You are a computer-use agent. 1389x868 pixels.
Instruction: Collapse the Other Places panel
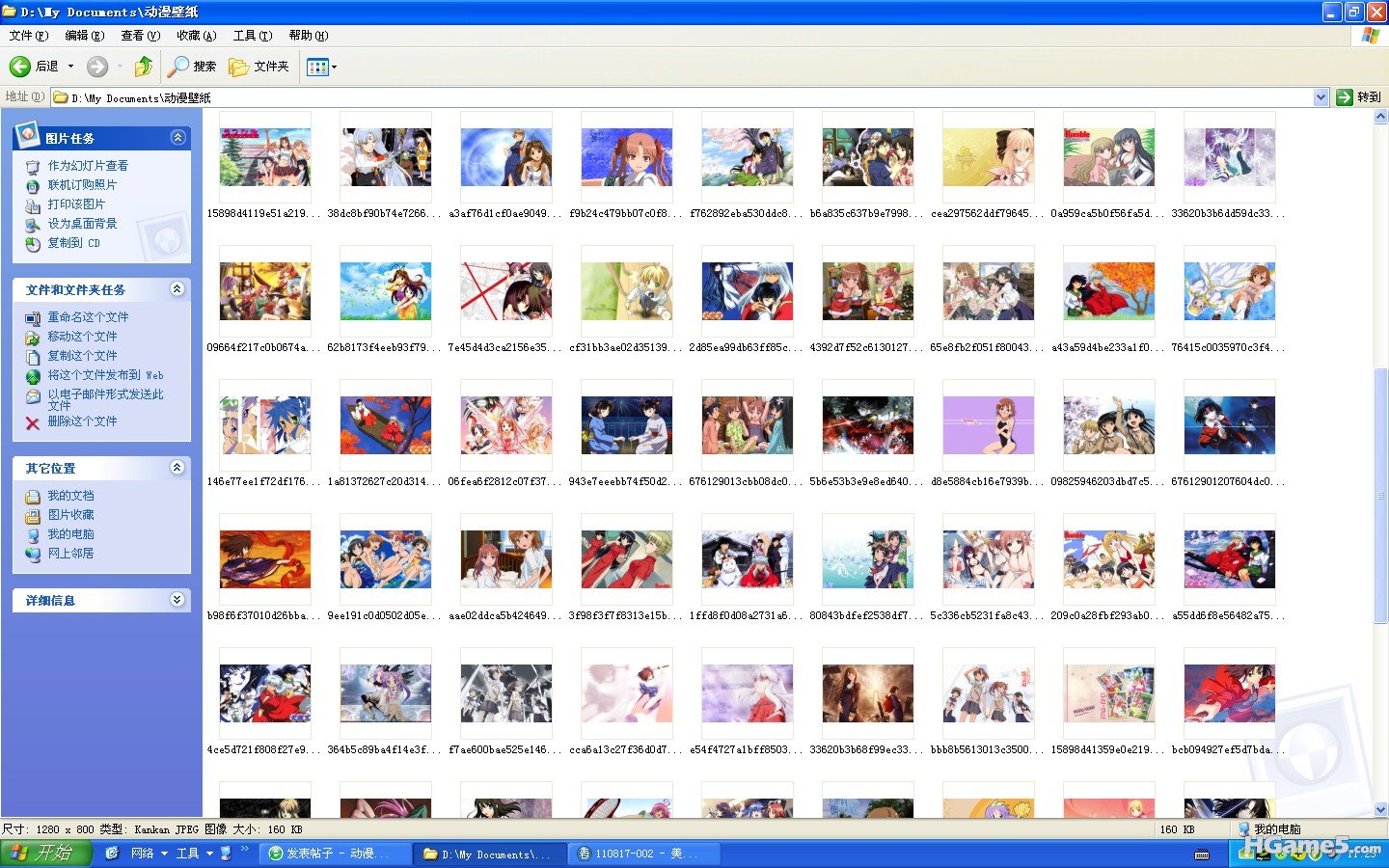pos(177,468)
